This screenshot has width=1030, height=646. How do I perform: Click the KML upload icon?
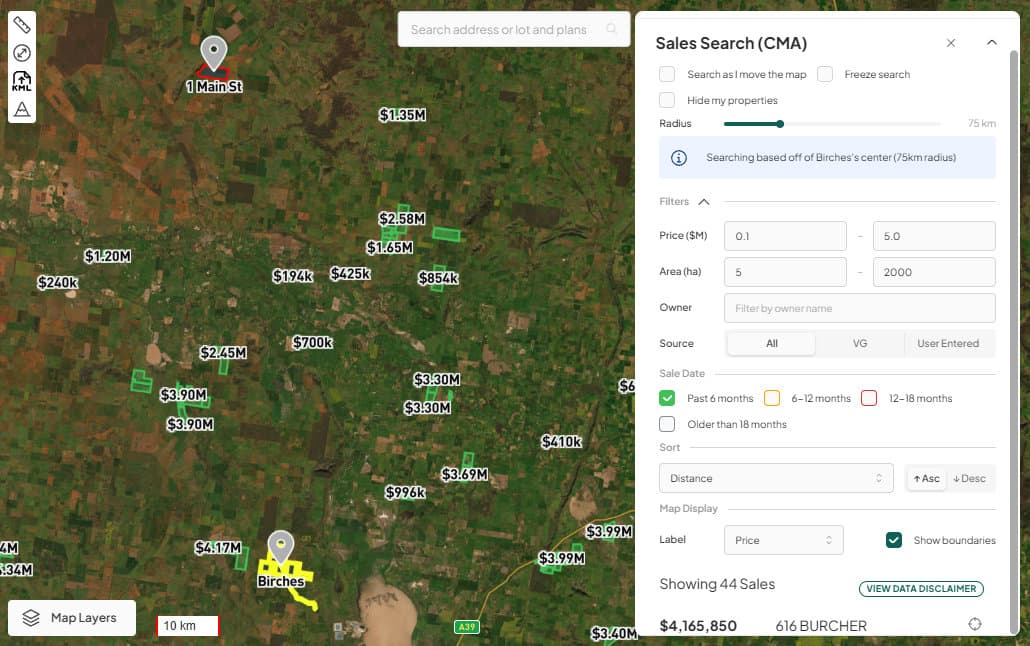click(x=22, y=81)
